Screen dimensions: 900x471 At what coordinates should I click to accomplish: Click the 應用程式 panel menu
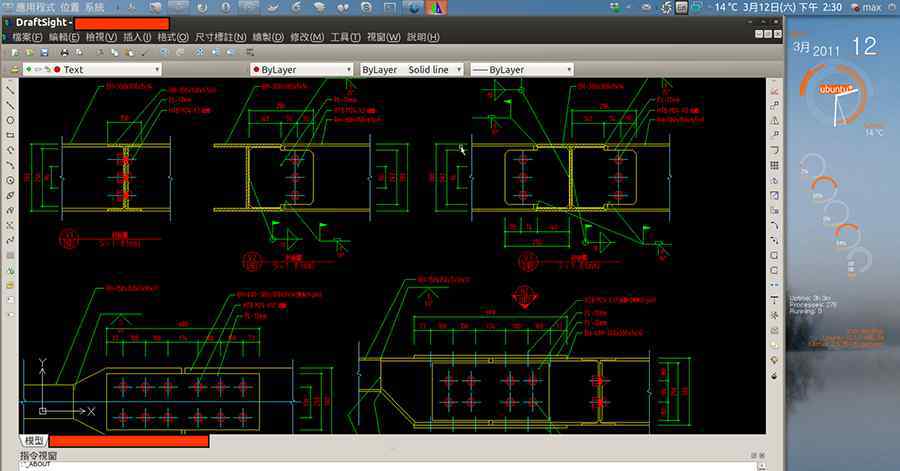34,7
